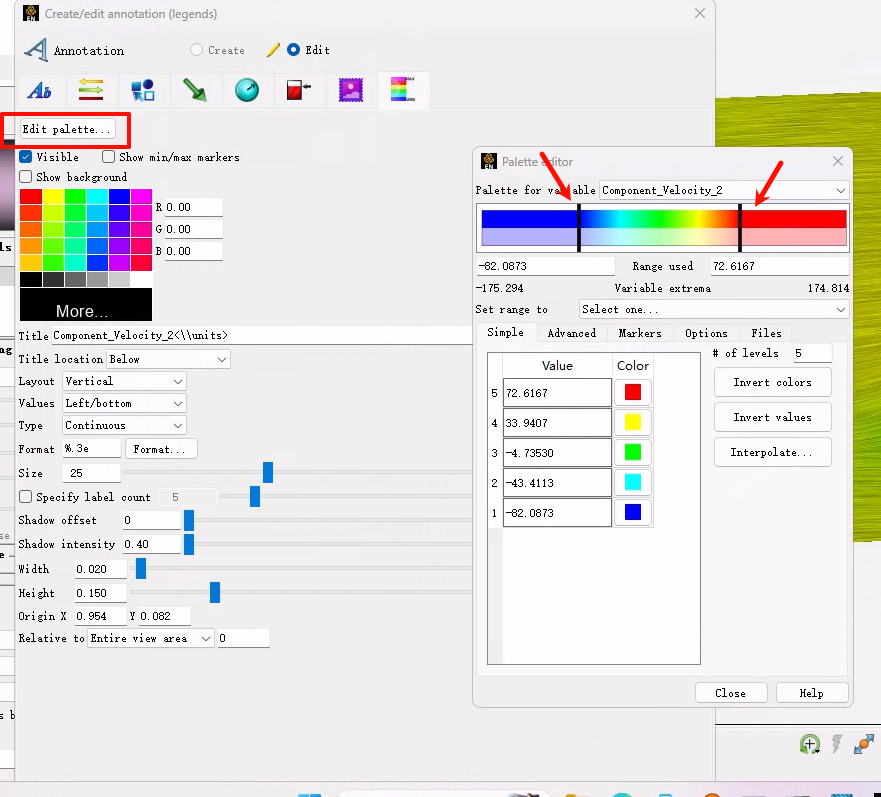Expand the Palette for variable dropdown

tap(723, 190)
